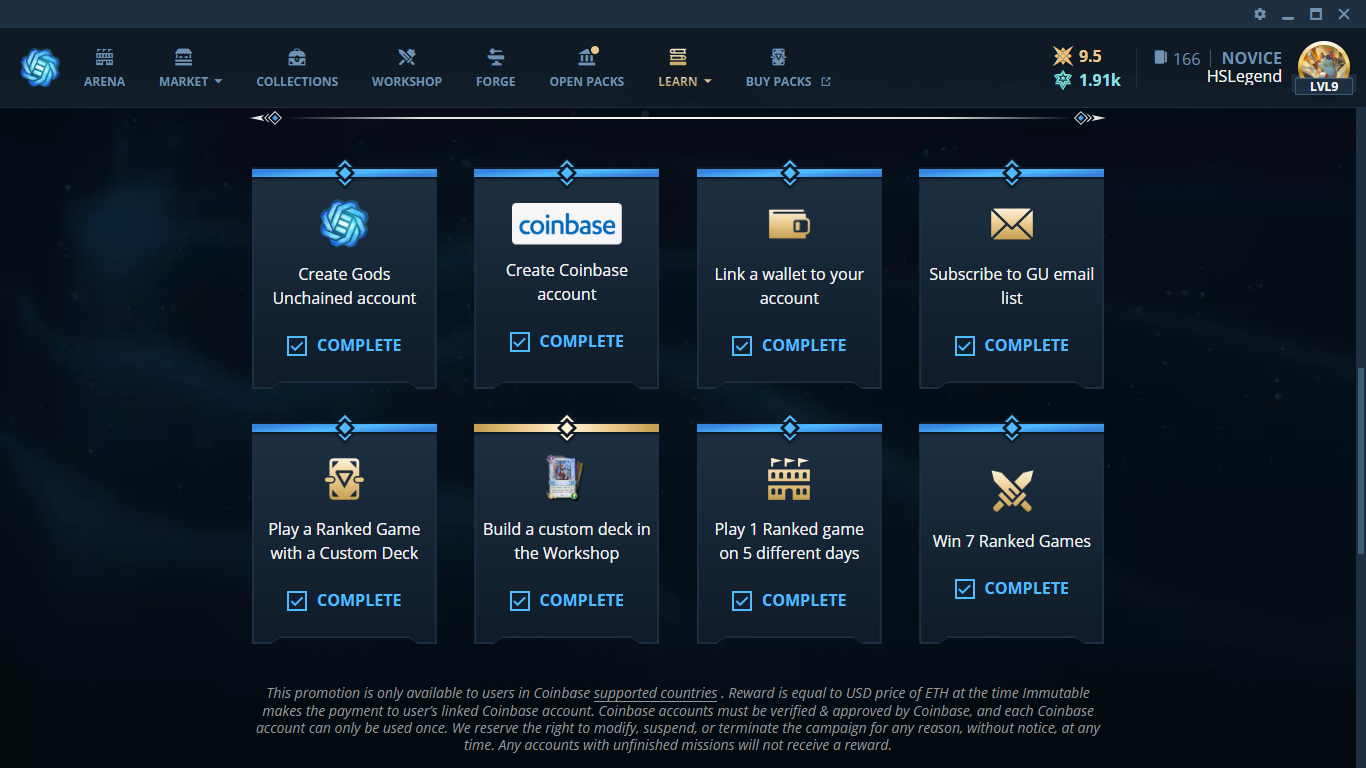The width and height of the screenshot is (1366, 768).
Task: Click the Flux currency icon beside 9.5
Action: click(x=1063, y=57)
